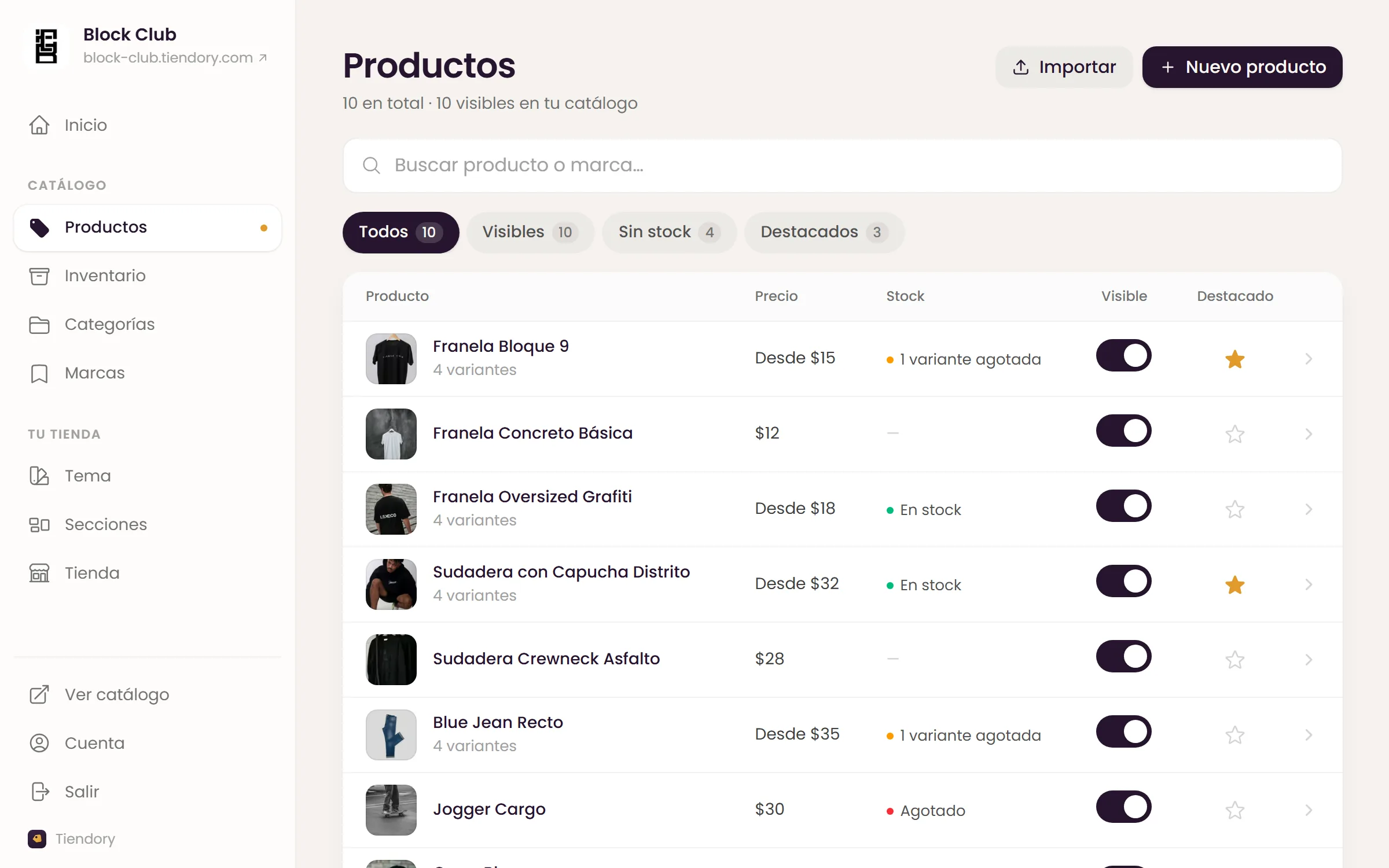Viewport: 1389px width, 868px height.
Task: Click the Inicio home icon
Action: click(39, 125)
